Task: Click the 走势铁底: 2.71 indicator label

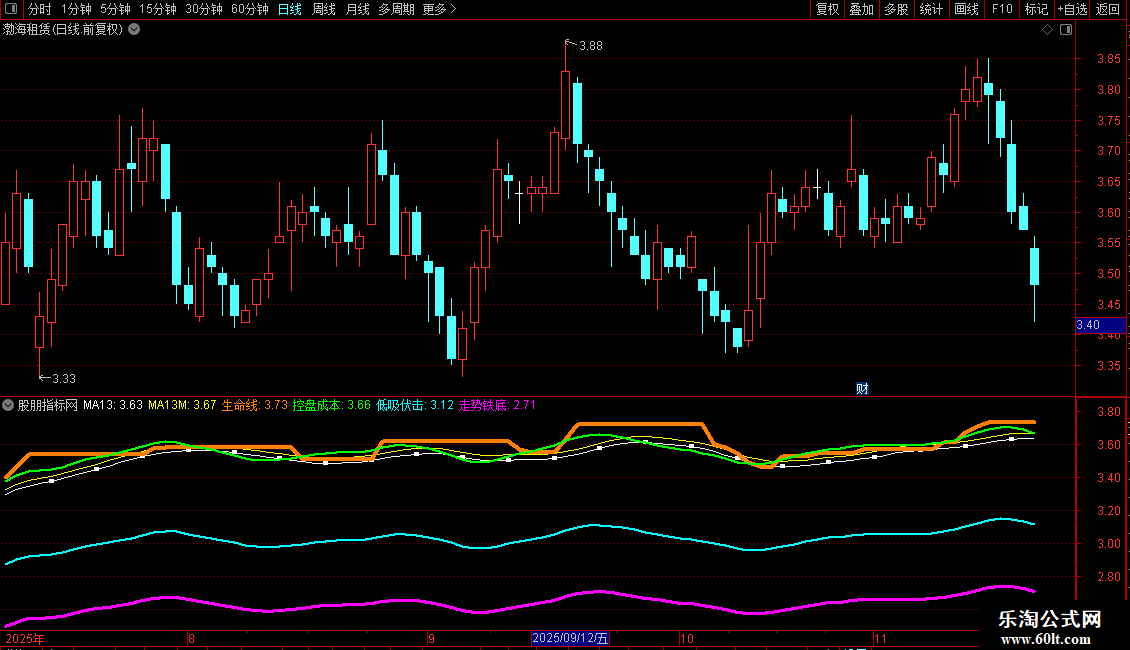Action: pos(497,405)
